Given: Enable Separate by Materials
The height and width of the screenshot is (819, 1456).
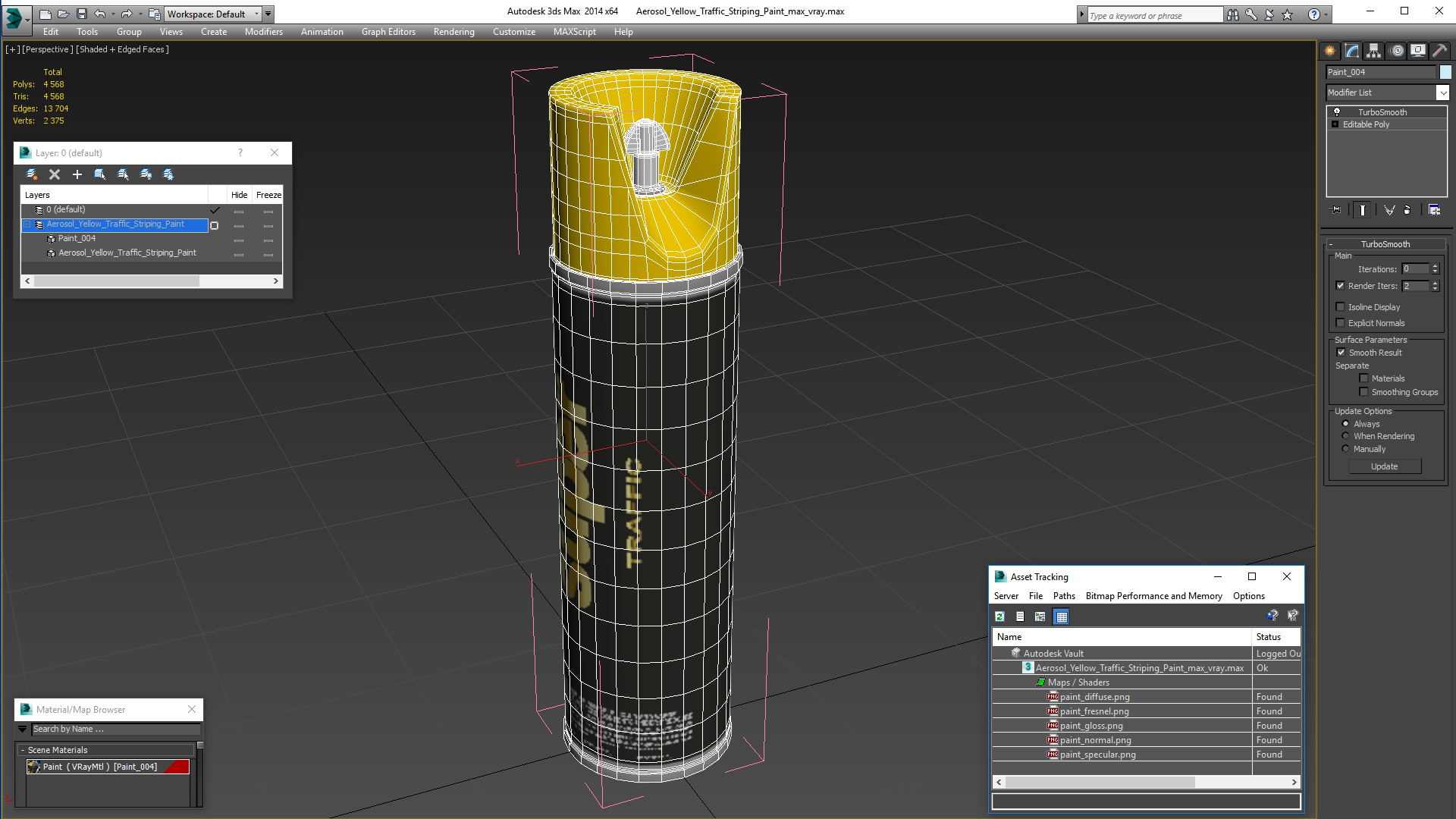Looking at the screenshot, I should (1363, 378).
